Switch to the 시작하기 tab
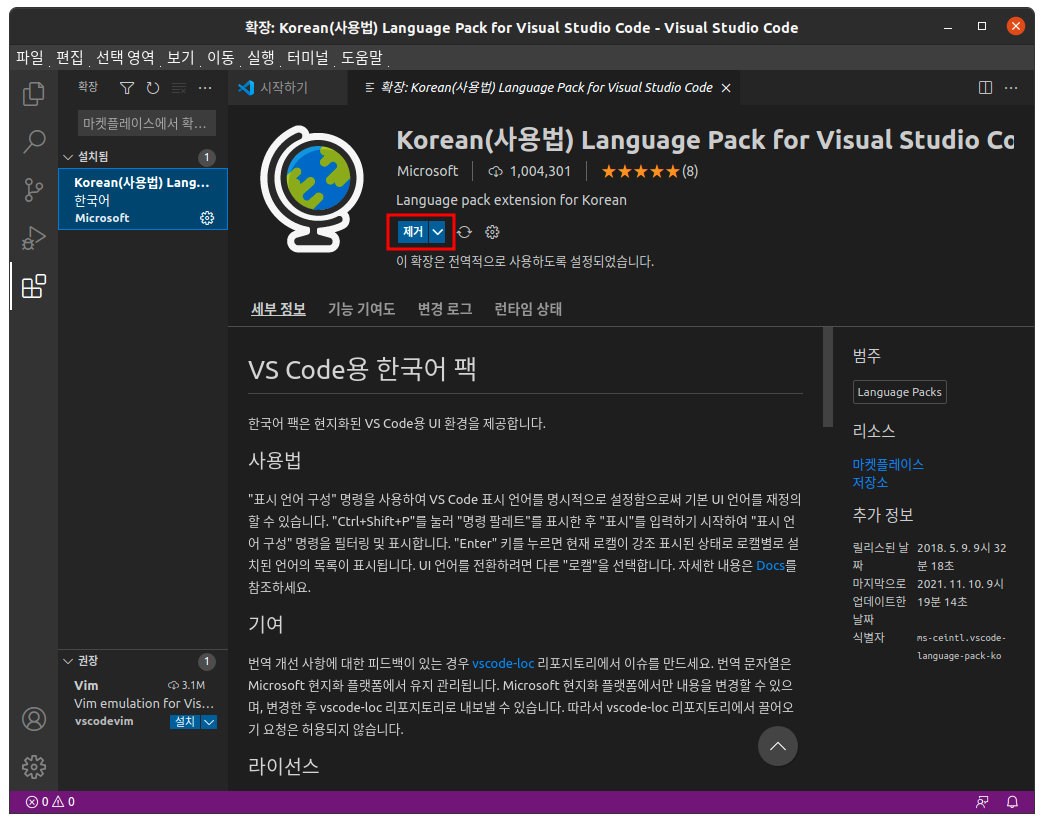The height and width of the screenshot is (823, 1044). [287, 88]
